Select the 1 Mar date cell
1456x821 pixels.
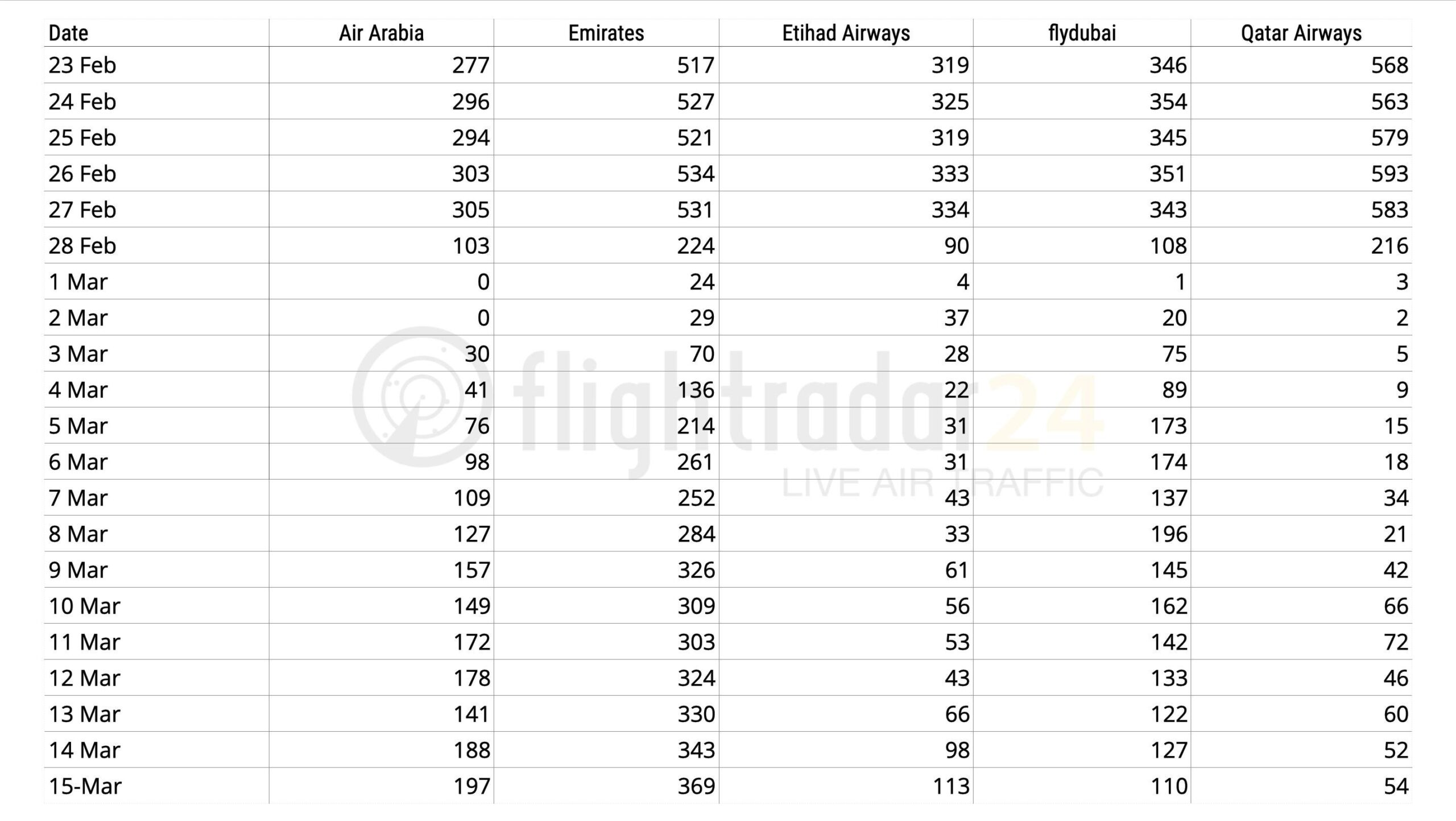click(x=78, y=282)
